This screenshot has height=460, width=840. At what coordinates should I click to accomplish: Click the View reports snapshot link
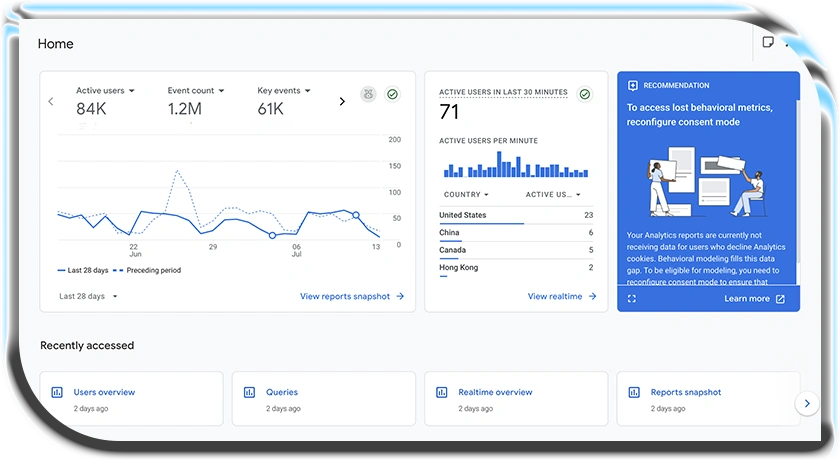[351, 296]
